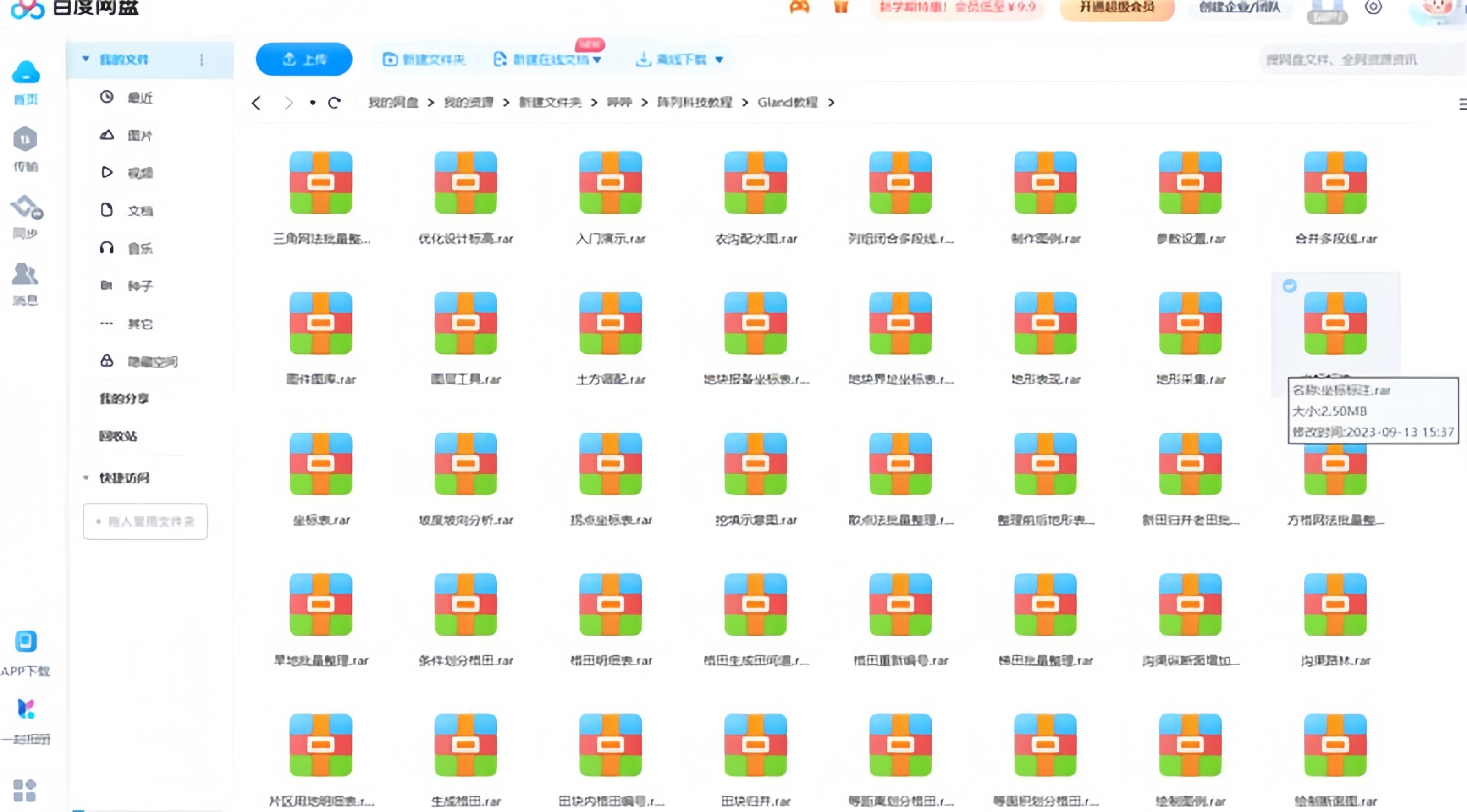Viewport: 1467px width, 812px height.
Task: Click the refresh icon in navigation bar
Action: 334,103
